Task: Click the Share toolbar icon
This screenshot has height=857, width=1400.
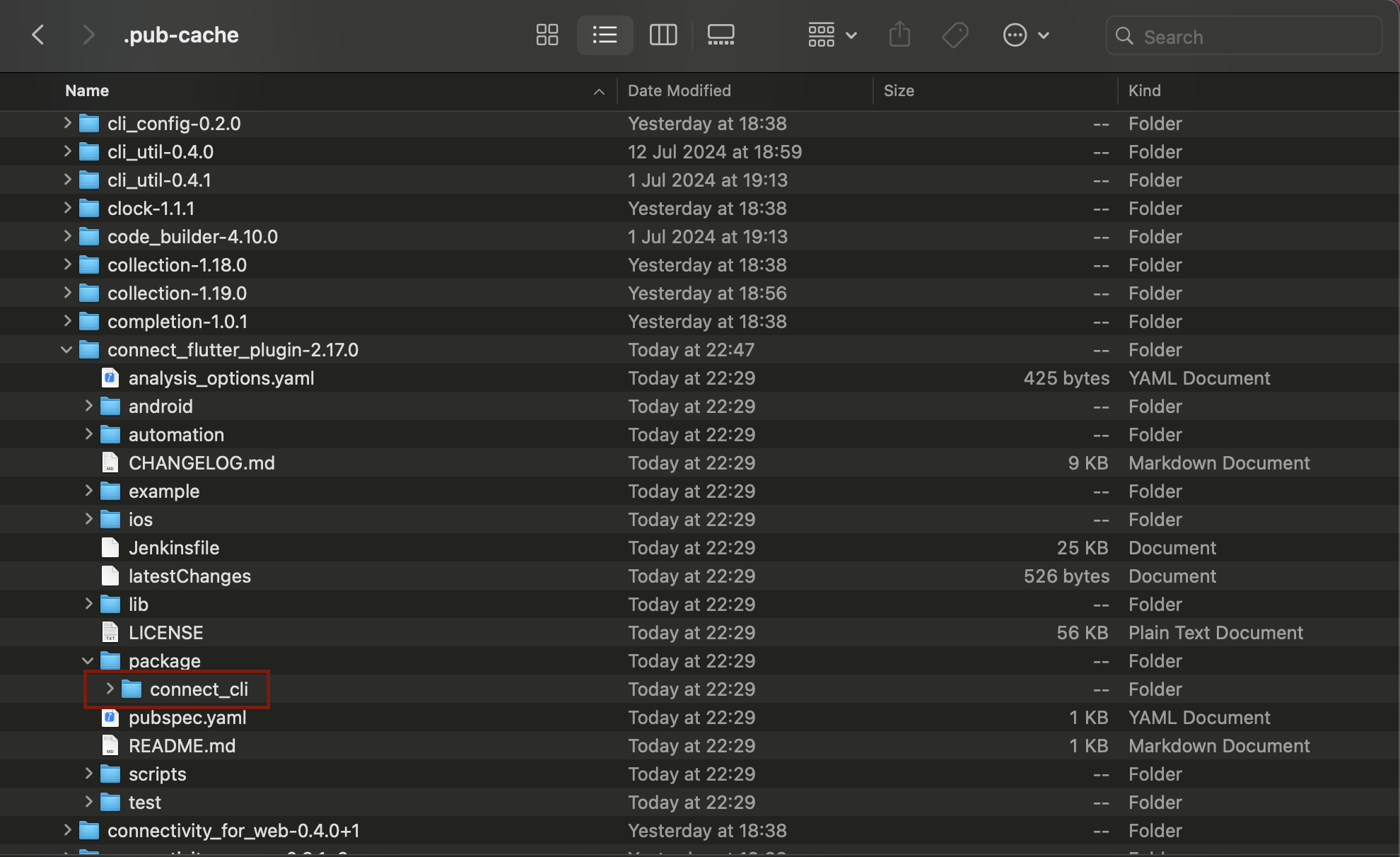Action: (x=899, y=35)
